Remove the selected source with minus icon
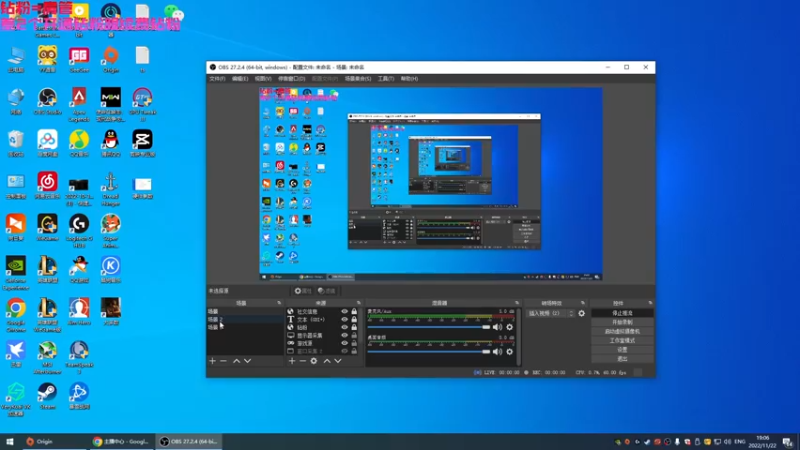The image size is (800, 450). (303, 361)
